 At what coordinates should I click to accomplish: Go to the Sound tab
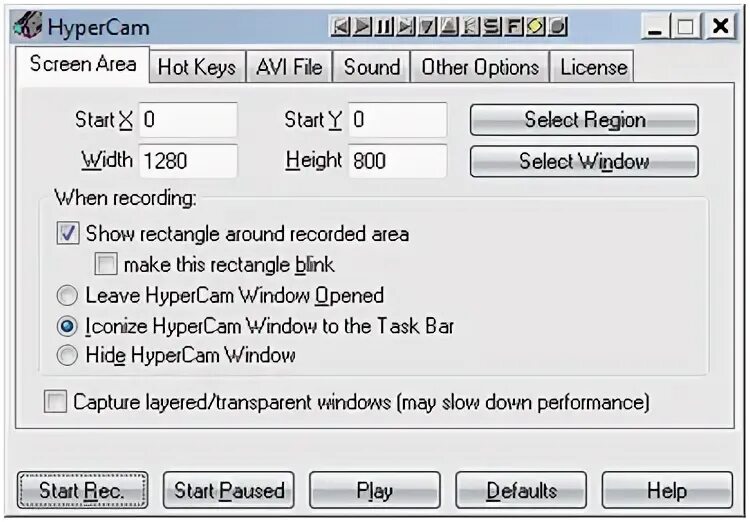click(372, 67)
